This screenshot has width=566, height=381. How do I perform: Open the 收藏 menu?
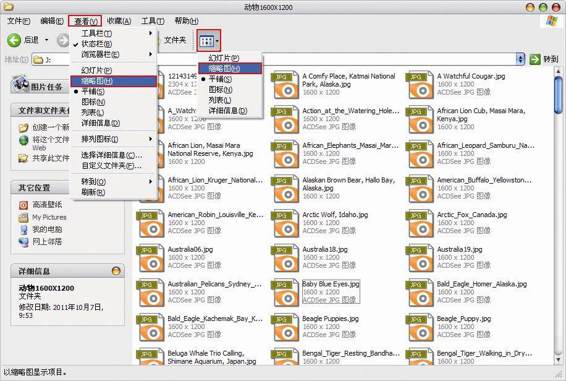click(119, 21)
